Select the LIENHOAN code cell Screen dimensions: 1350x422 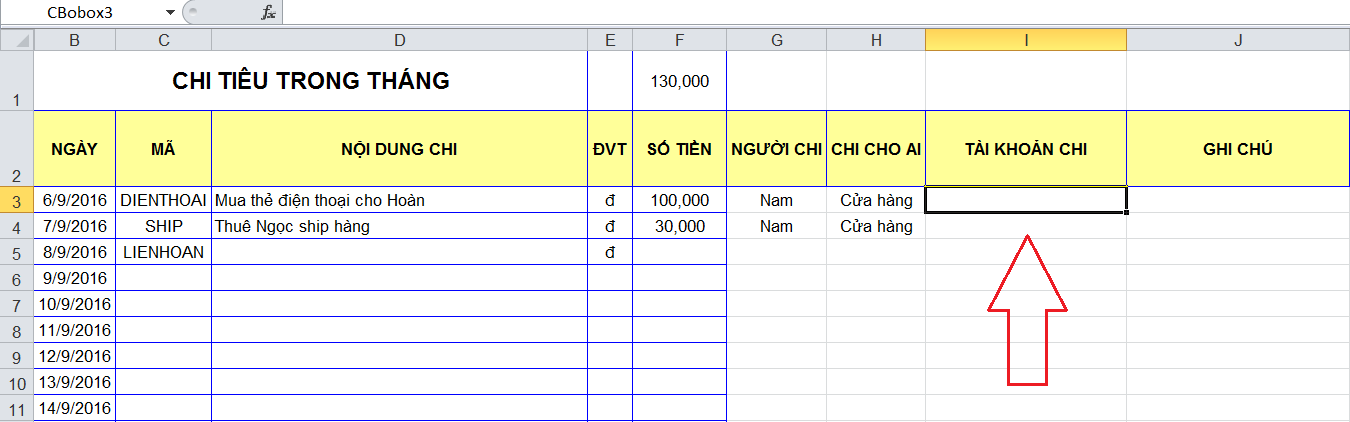[163, 252]
